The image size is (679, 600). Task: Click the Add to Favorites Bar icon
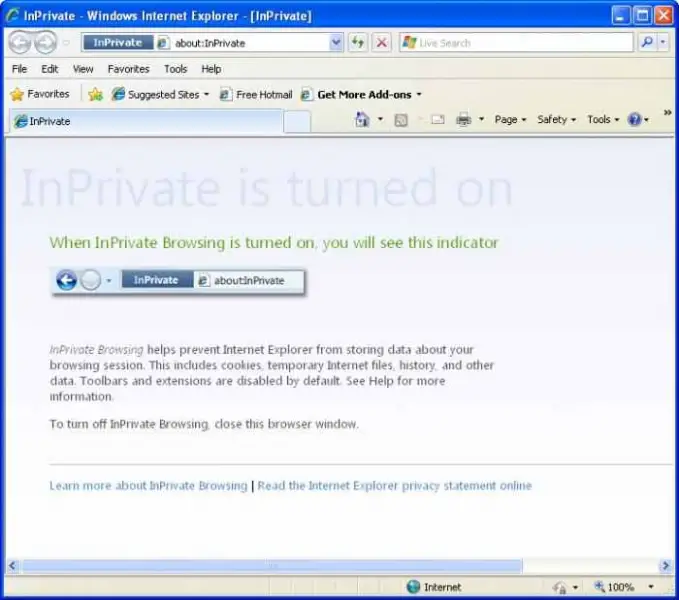point(95,94)
